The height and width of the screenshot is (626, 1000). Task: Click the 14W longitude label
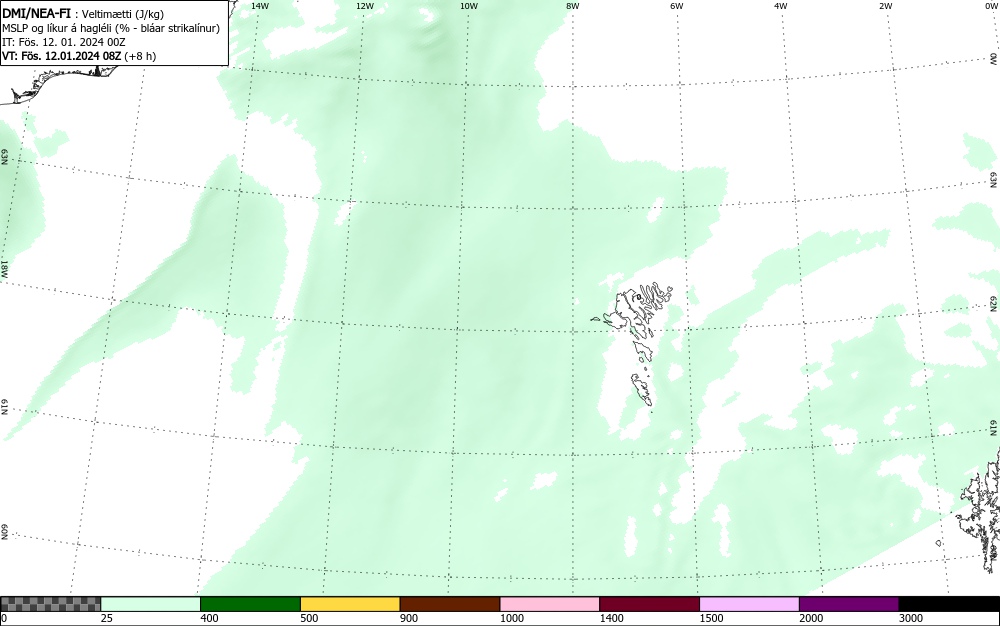(260, 6)
